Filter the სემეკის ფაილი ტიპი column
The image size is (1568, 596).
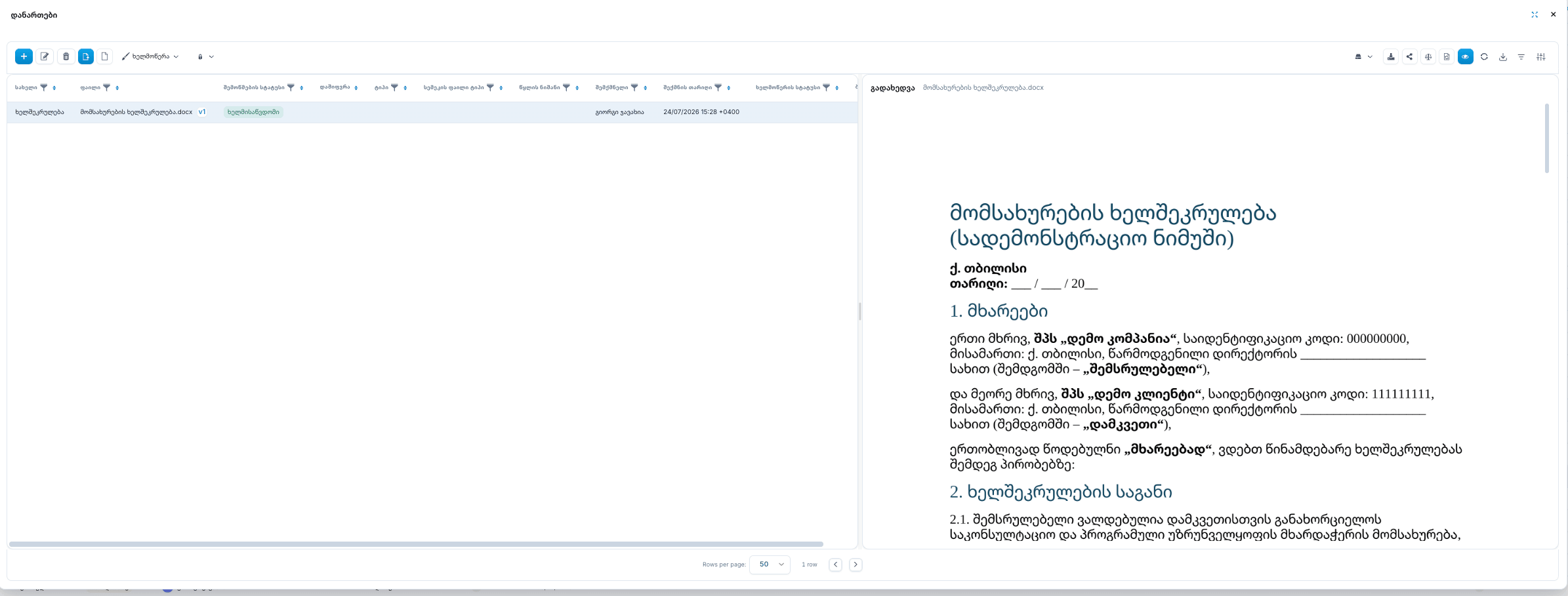491,87
